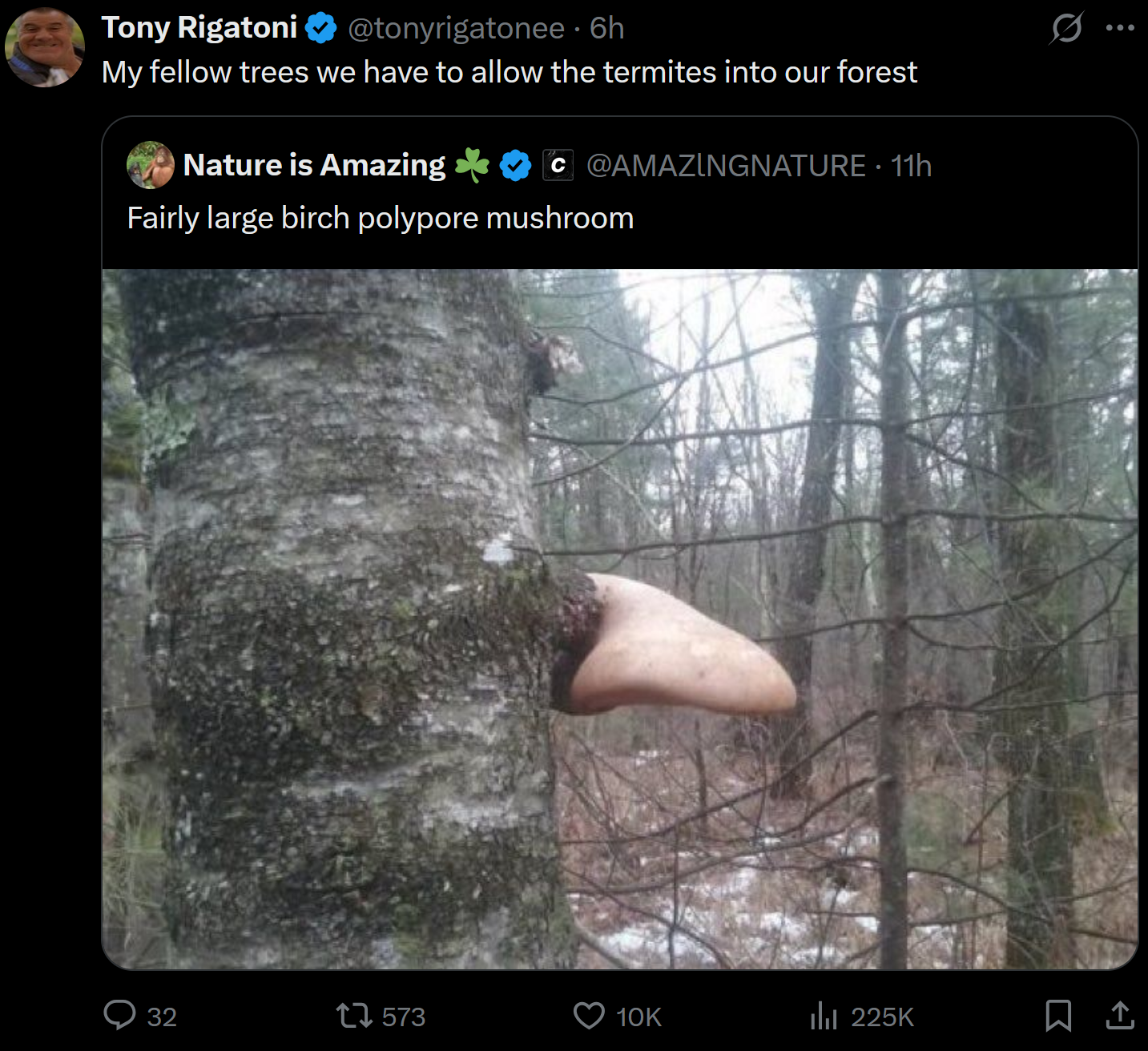Share the tweet with the upload arrow icon
Viewport: 1148px width, 1051px height.
tap(1120, 1015)
